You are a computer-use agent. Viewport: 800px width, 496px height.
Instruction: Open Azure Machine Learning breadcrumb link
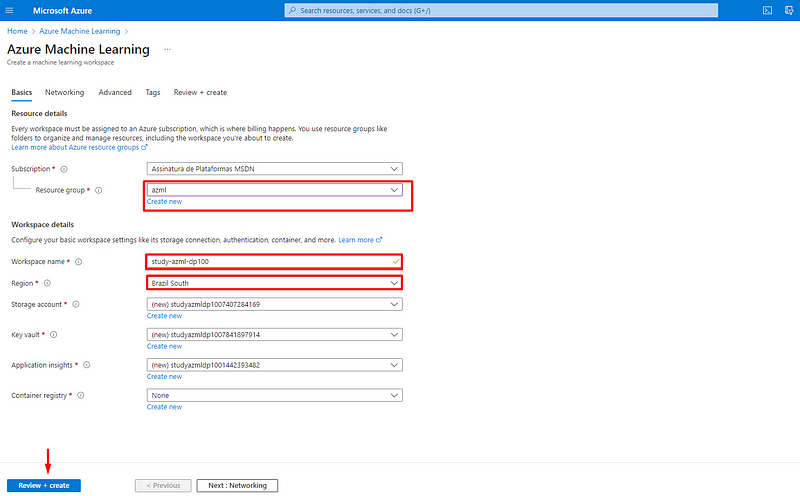[x=80, y=31]
